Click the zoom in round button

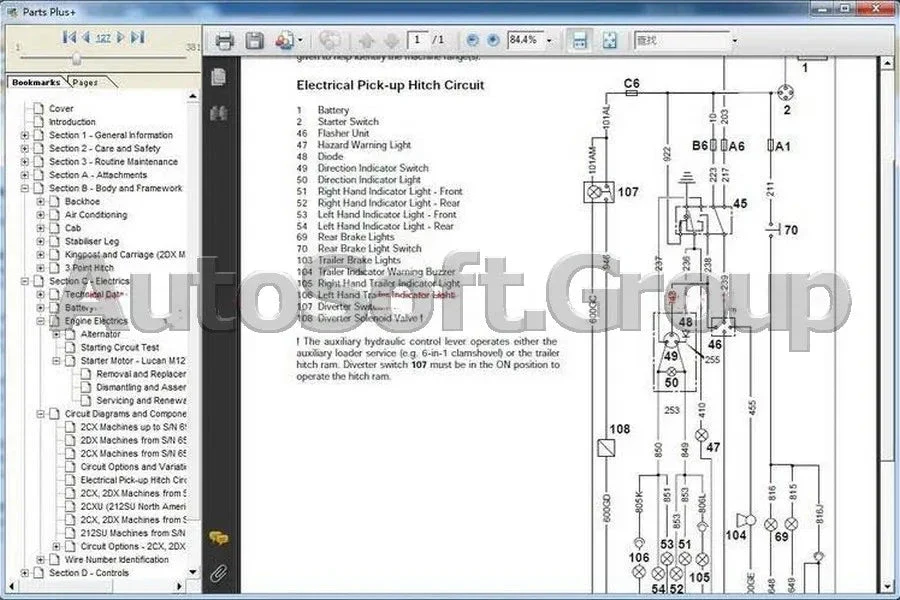coord(493,40)
